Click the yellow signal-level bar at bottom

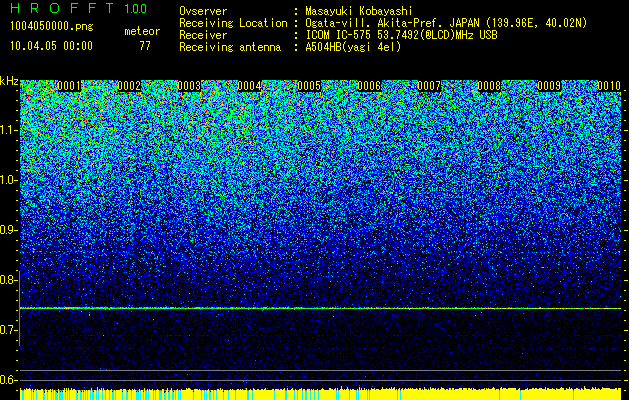point(320,394)
